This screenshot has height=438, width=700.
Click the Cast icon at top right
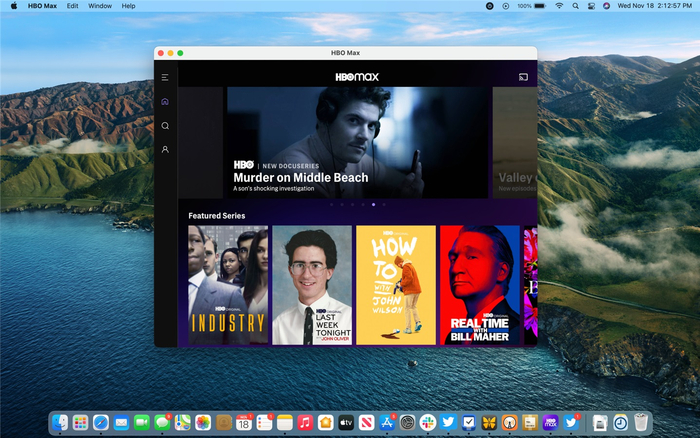[523, 77]
